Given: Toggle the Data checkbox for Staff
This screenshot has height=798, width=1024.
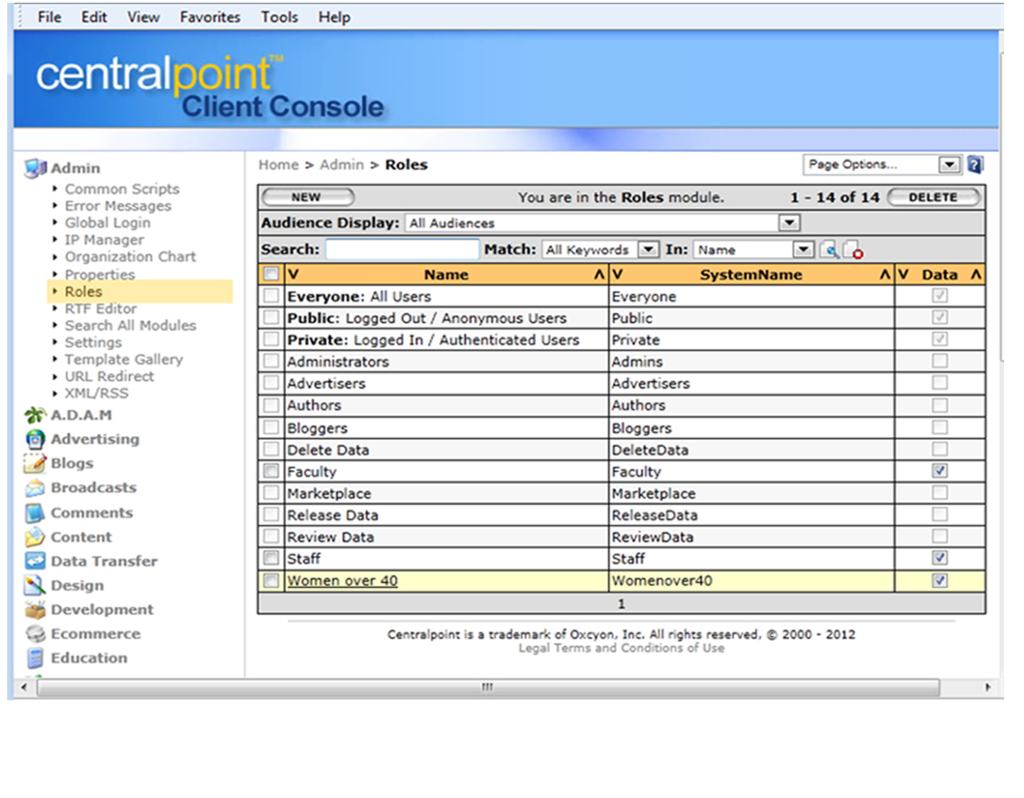Looking at the screenshot, I should [x=940, y=558].
